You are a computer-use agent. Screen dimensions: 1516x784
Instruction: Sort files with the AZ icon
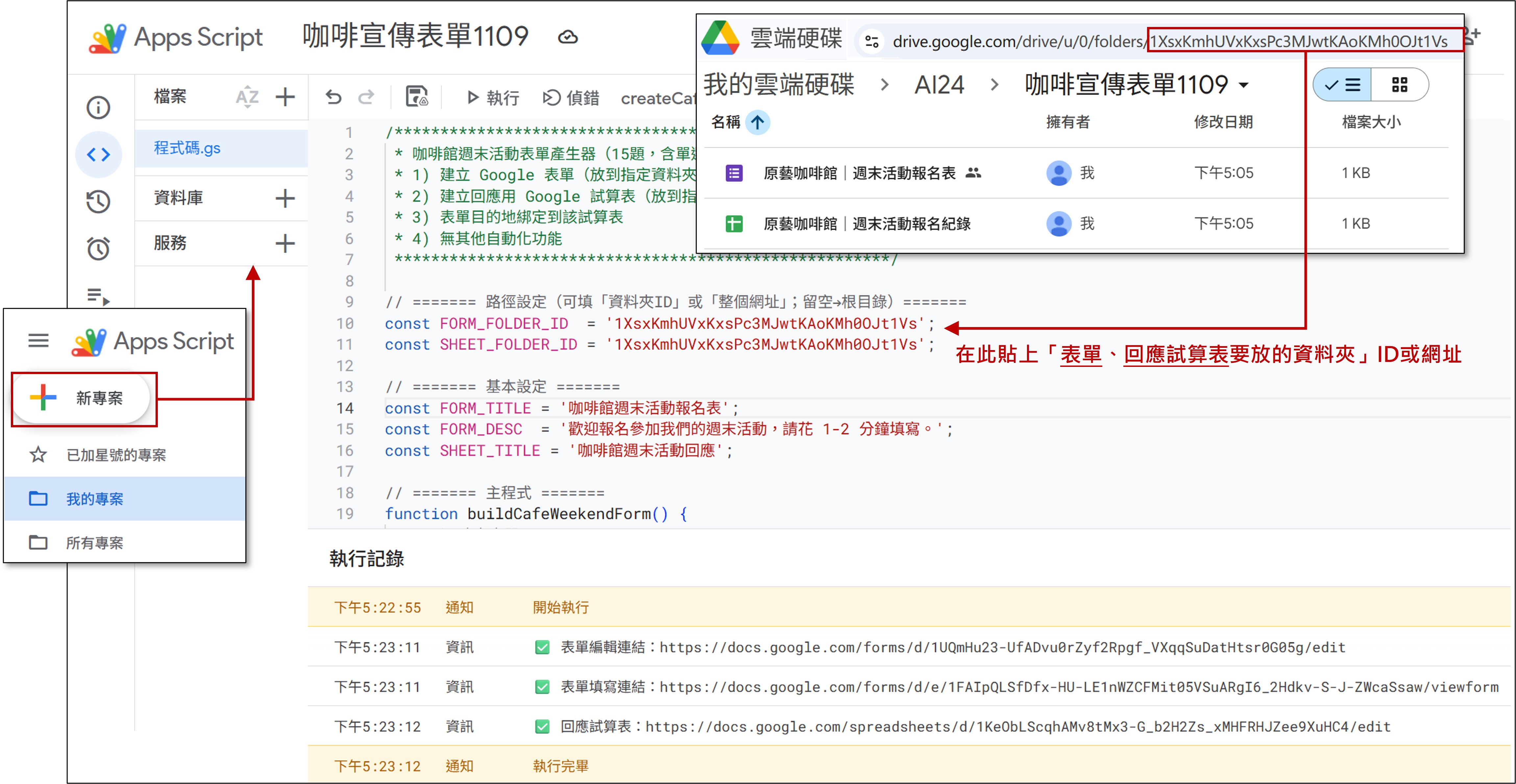(x=247, y=96)
